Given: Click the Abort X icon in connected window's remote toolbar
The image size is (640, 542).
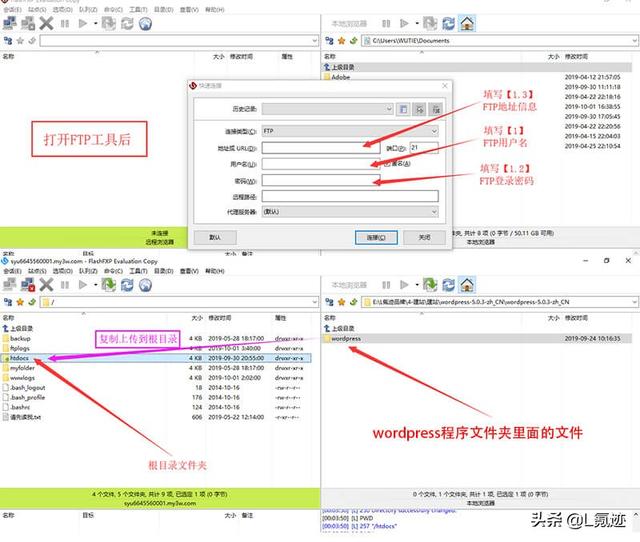Looking at the screenshot, I should pos(46,284).
